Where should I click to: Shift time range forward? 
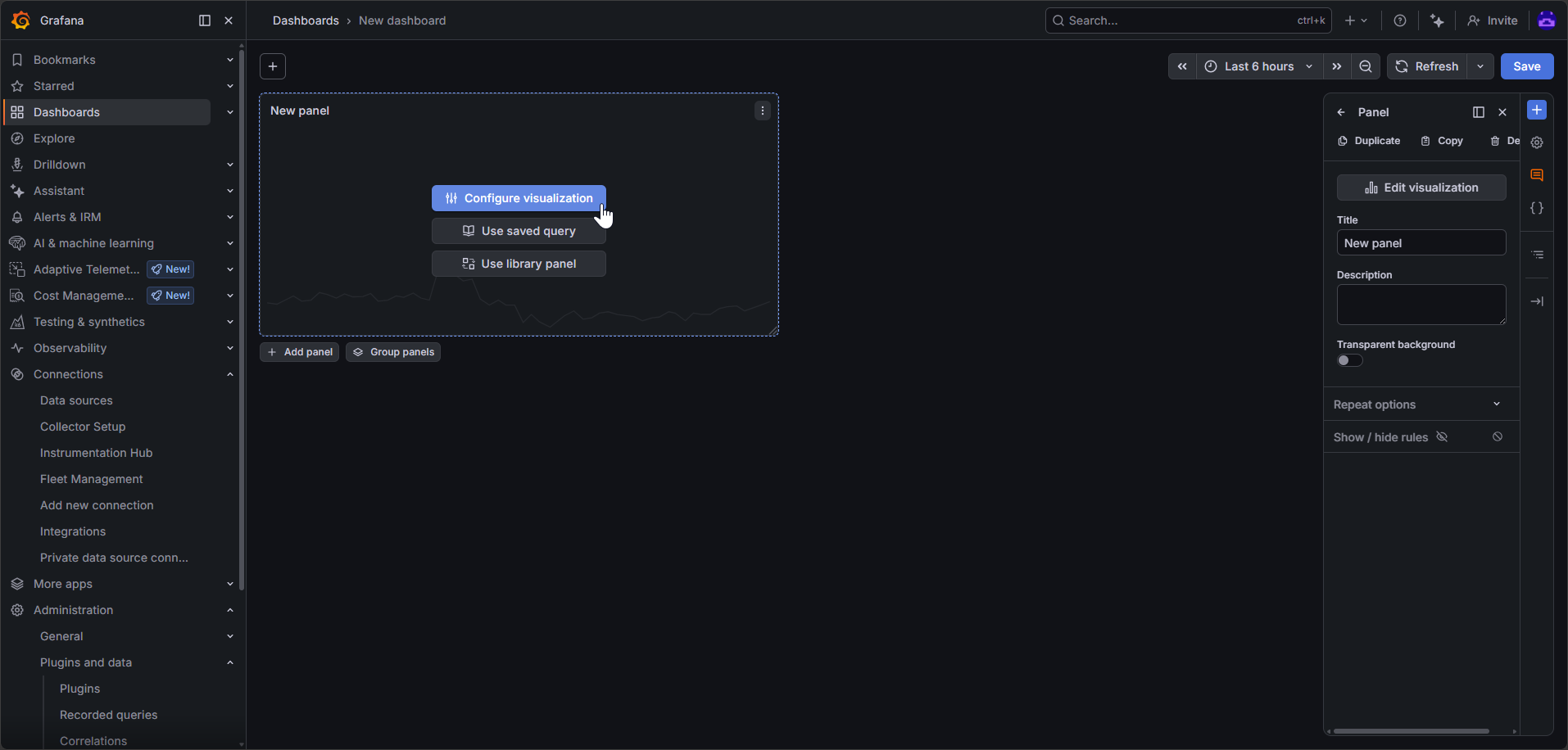click(1337, 66)
